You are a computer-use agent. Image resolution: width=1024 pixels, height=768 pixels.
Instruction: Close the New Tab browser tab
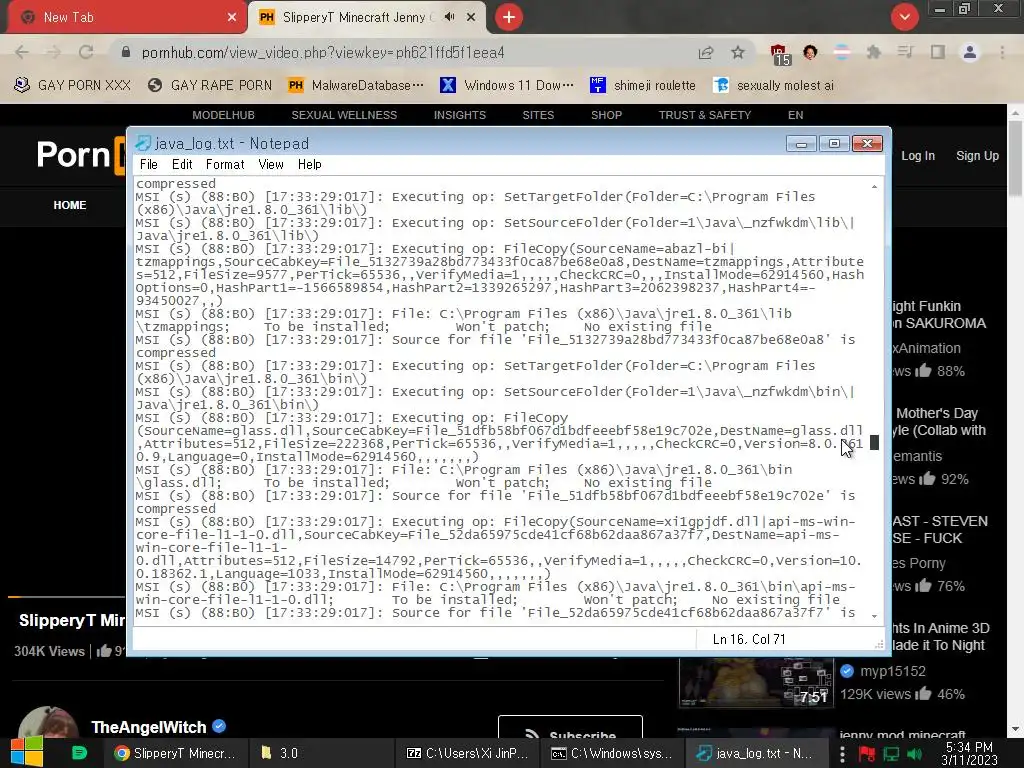[x=232, y=17]
